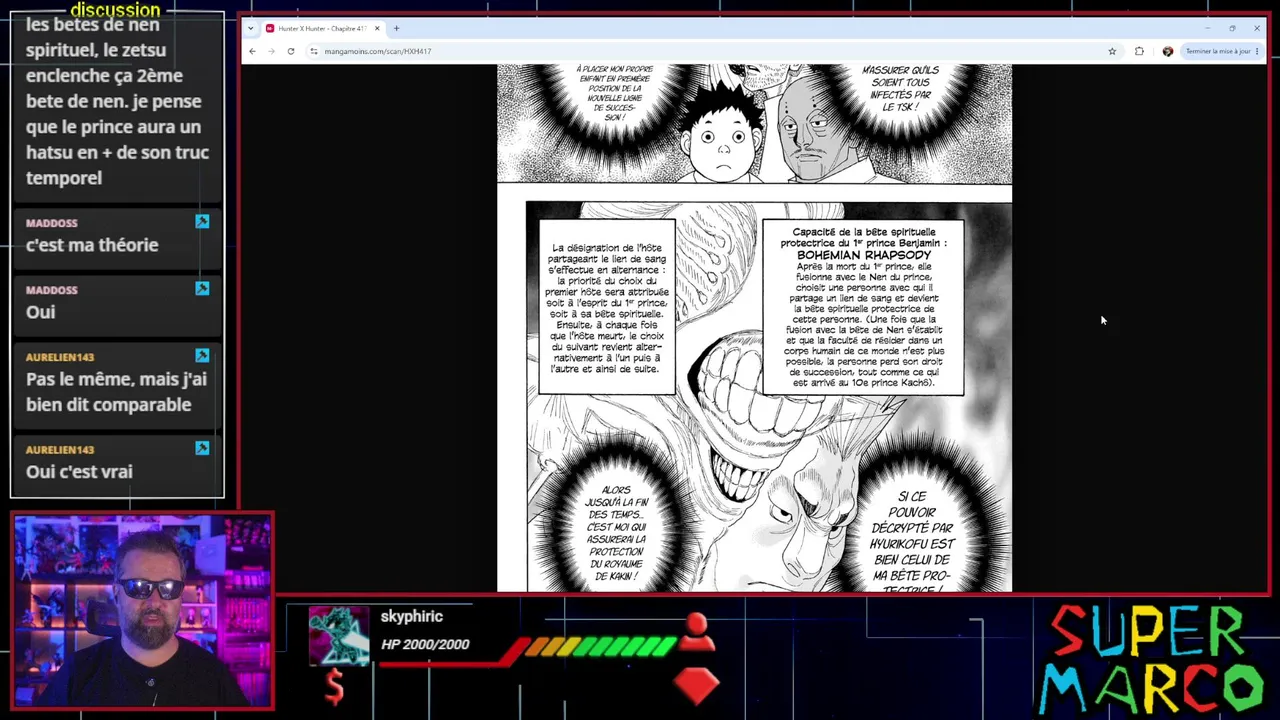Open the Chrome profile avatar
The height and width of the screenshot is (720, 1280).
(1167, 51)
